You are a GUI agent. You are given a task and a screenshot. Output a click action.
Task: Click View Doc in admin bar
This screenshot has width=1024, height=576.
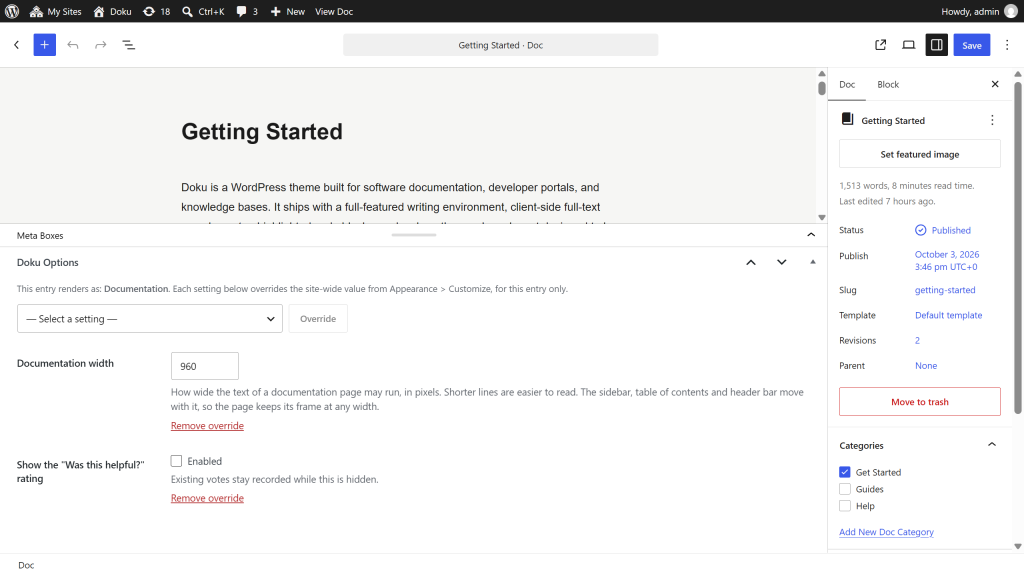[334, 11]
